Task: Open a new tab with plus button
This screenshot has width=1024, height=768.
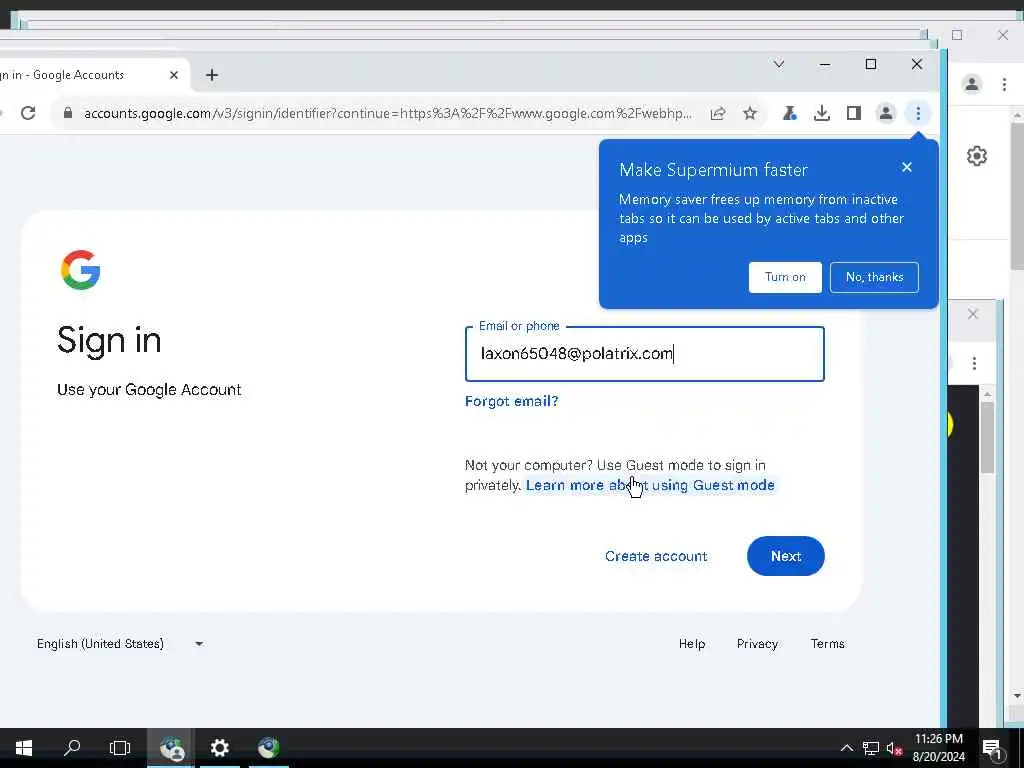Action: (212, 75)
